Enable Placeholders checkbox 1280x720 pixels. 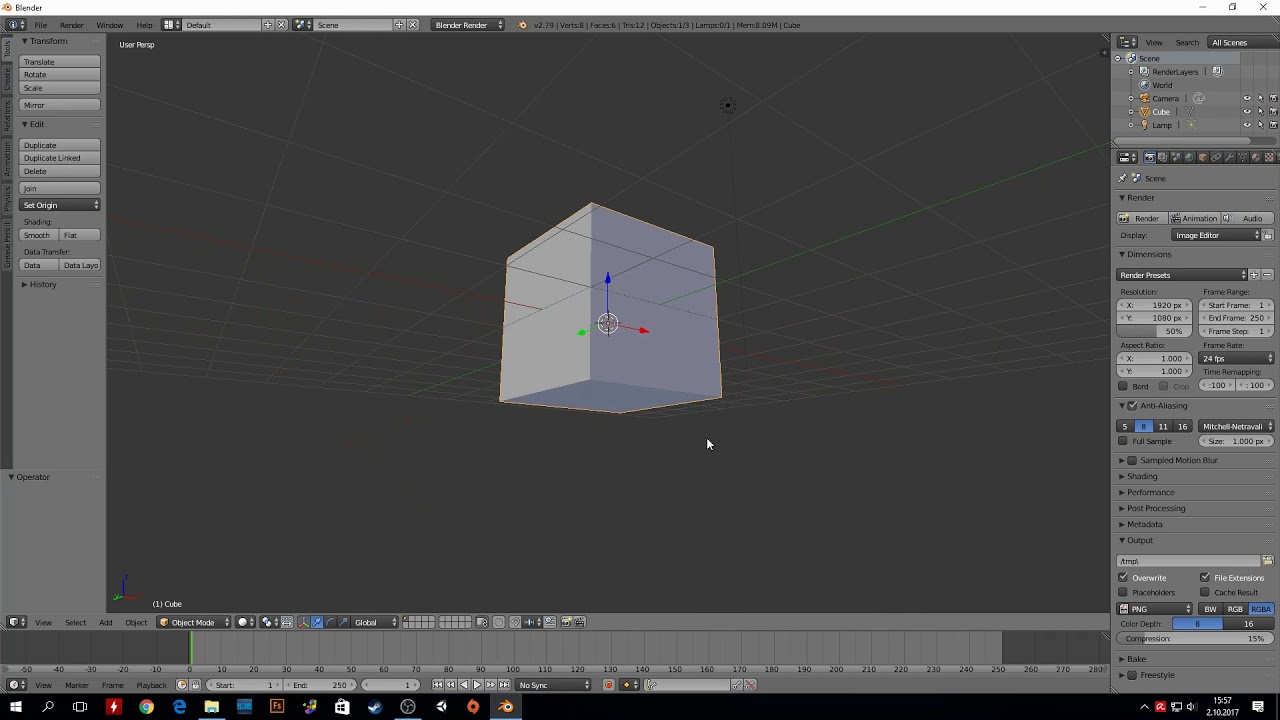1123,592
